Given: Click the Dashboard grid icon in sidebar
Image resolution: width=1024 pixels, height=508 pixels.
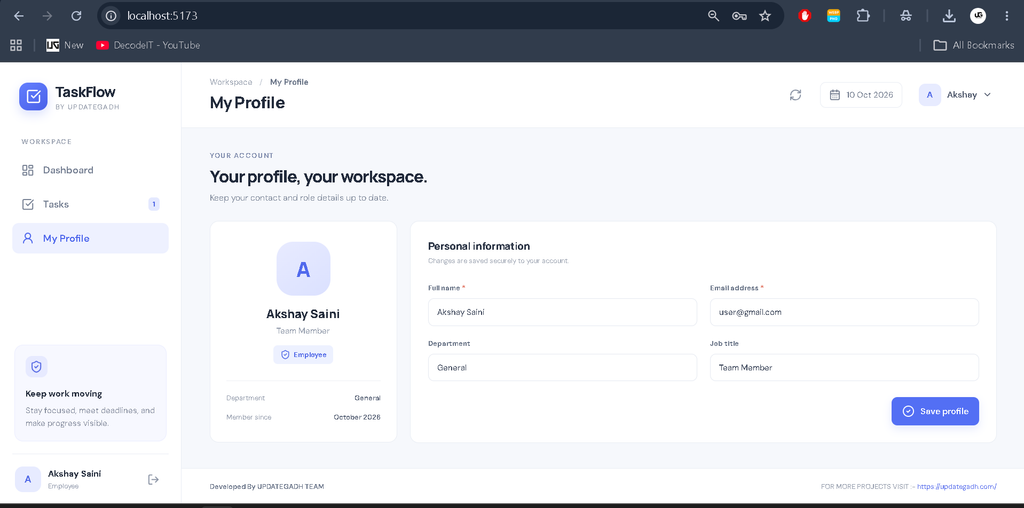Looking at the screenshot, I should point(27,170).
